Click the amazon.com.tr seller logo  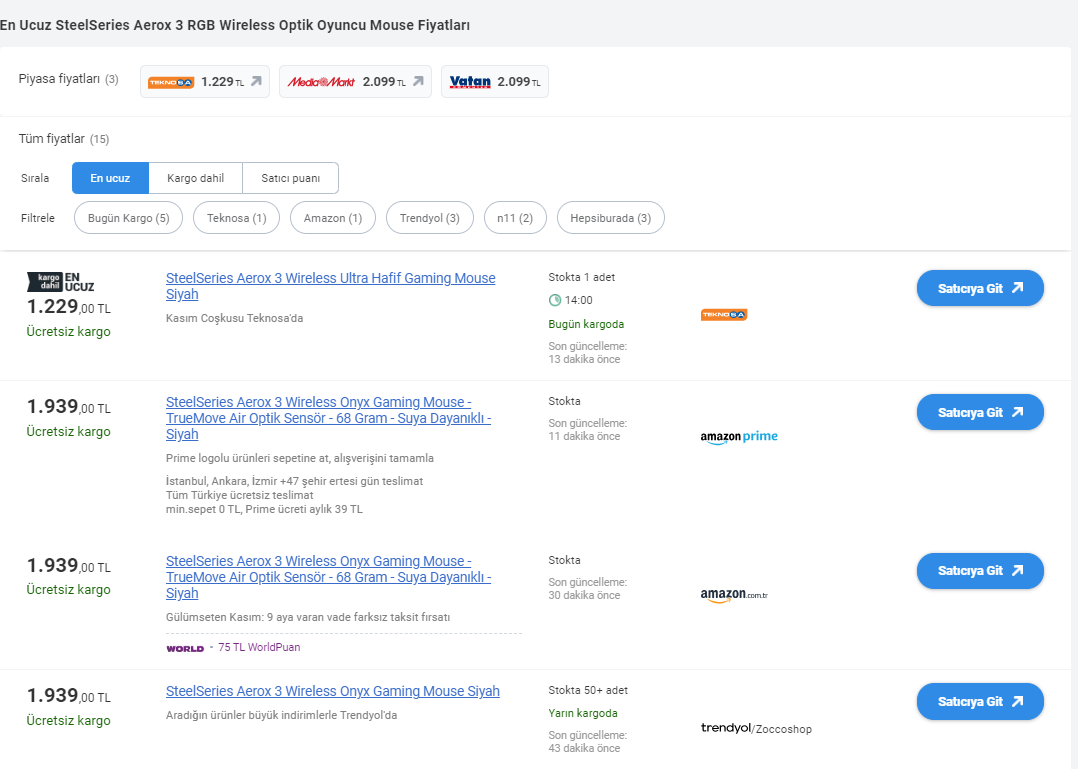(x=734, y=595)
